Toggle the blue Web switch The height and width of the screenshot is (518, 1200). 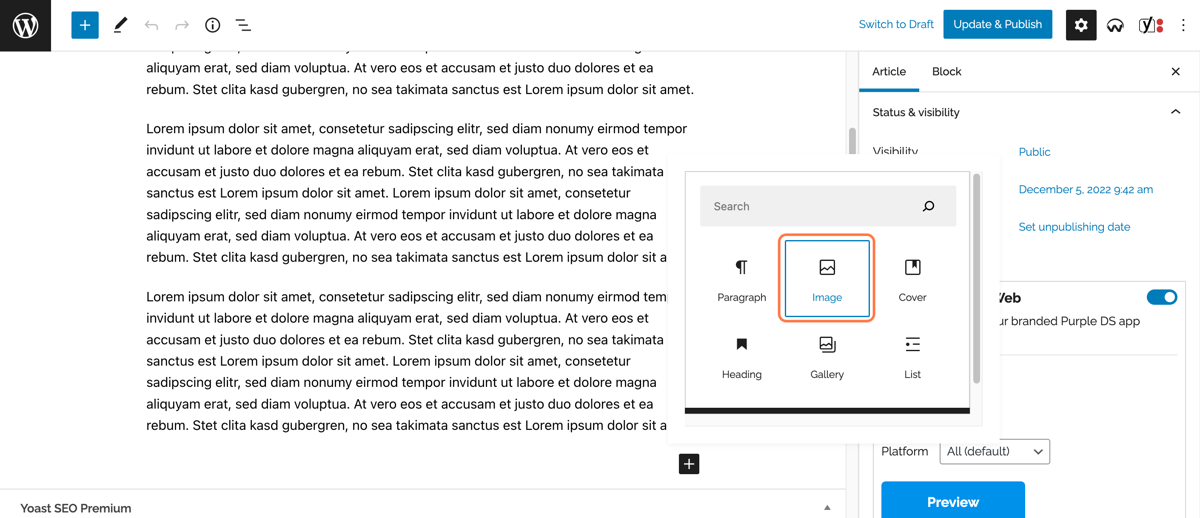[1162, 297]
